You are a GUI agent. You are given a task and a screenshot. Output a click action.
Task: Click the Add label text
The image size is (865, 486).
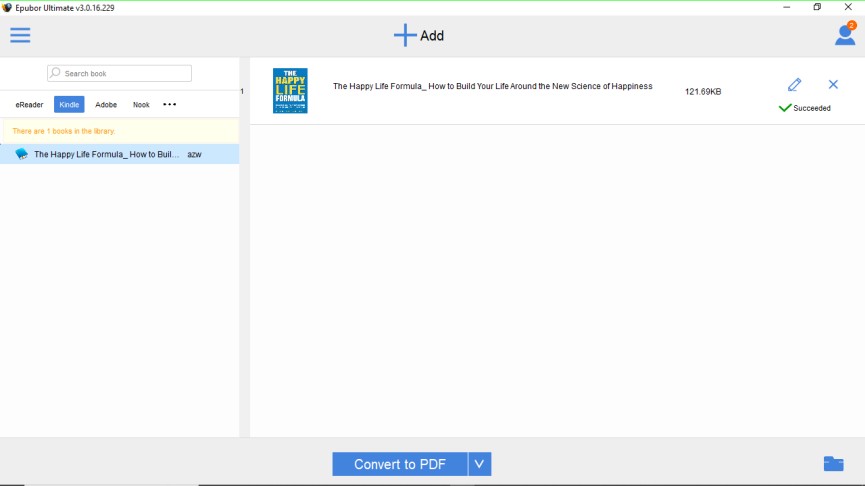[x=432, y=36]
